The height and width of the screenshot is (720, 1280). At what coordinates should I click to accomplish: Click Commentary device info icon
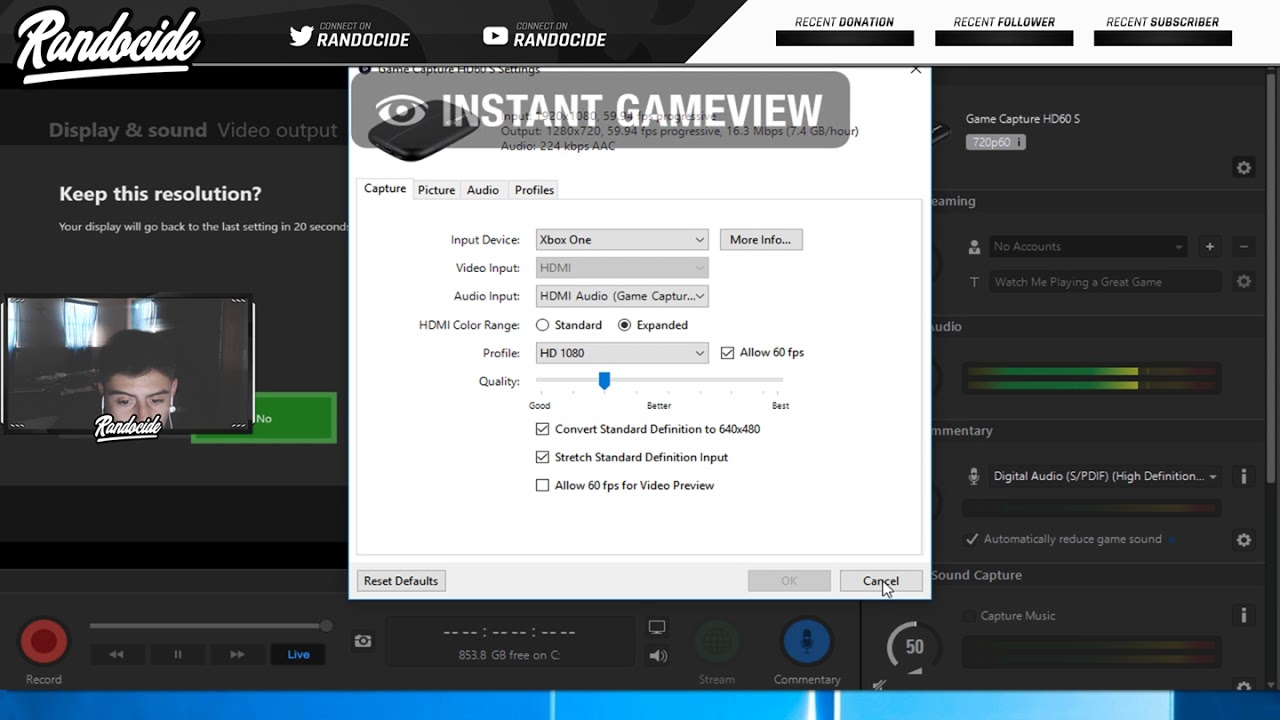coord(1244,477)
